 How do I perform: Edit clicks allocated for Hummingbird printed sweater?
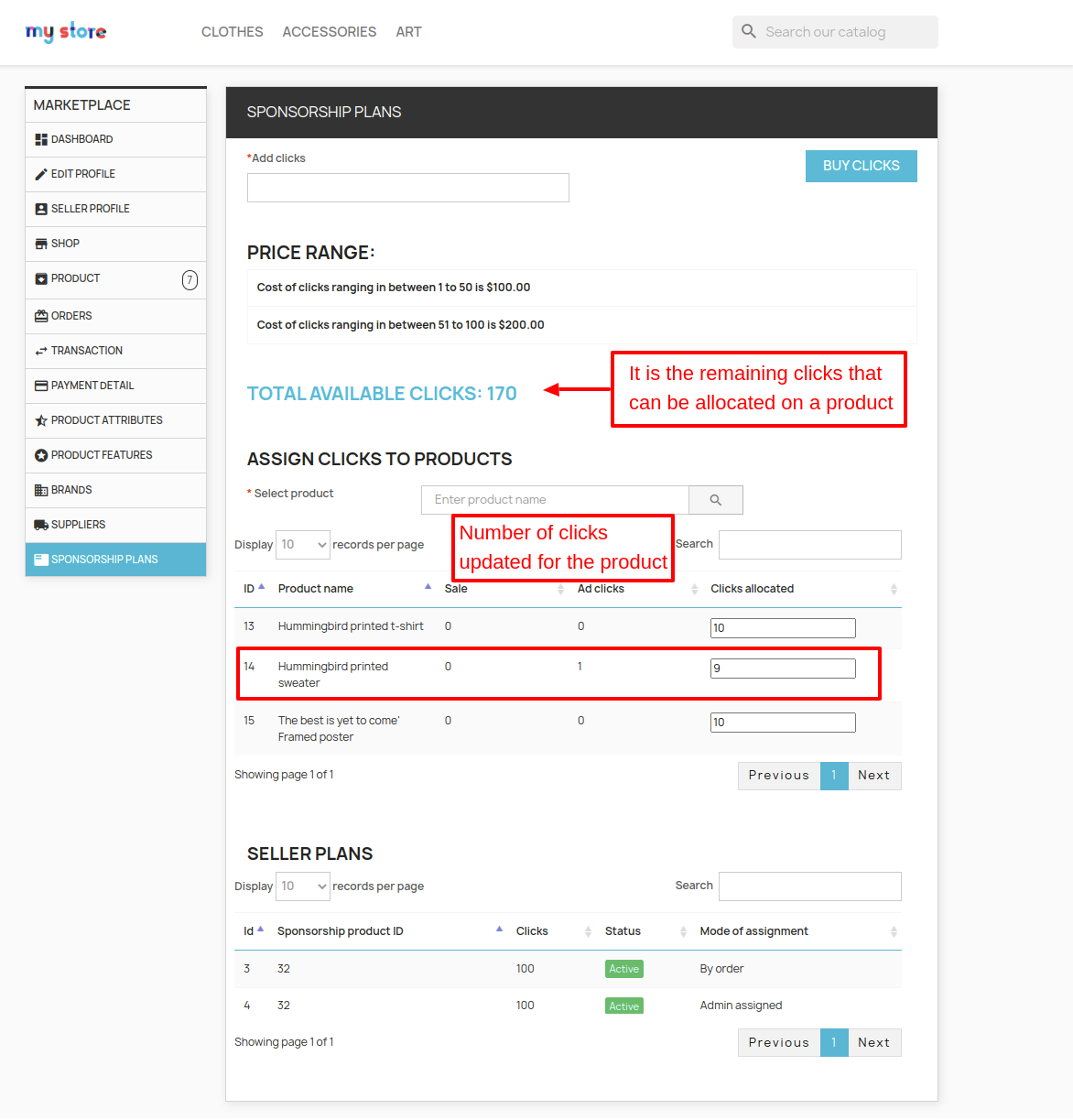783,669
